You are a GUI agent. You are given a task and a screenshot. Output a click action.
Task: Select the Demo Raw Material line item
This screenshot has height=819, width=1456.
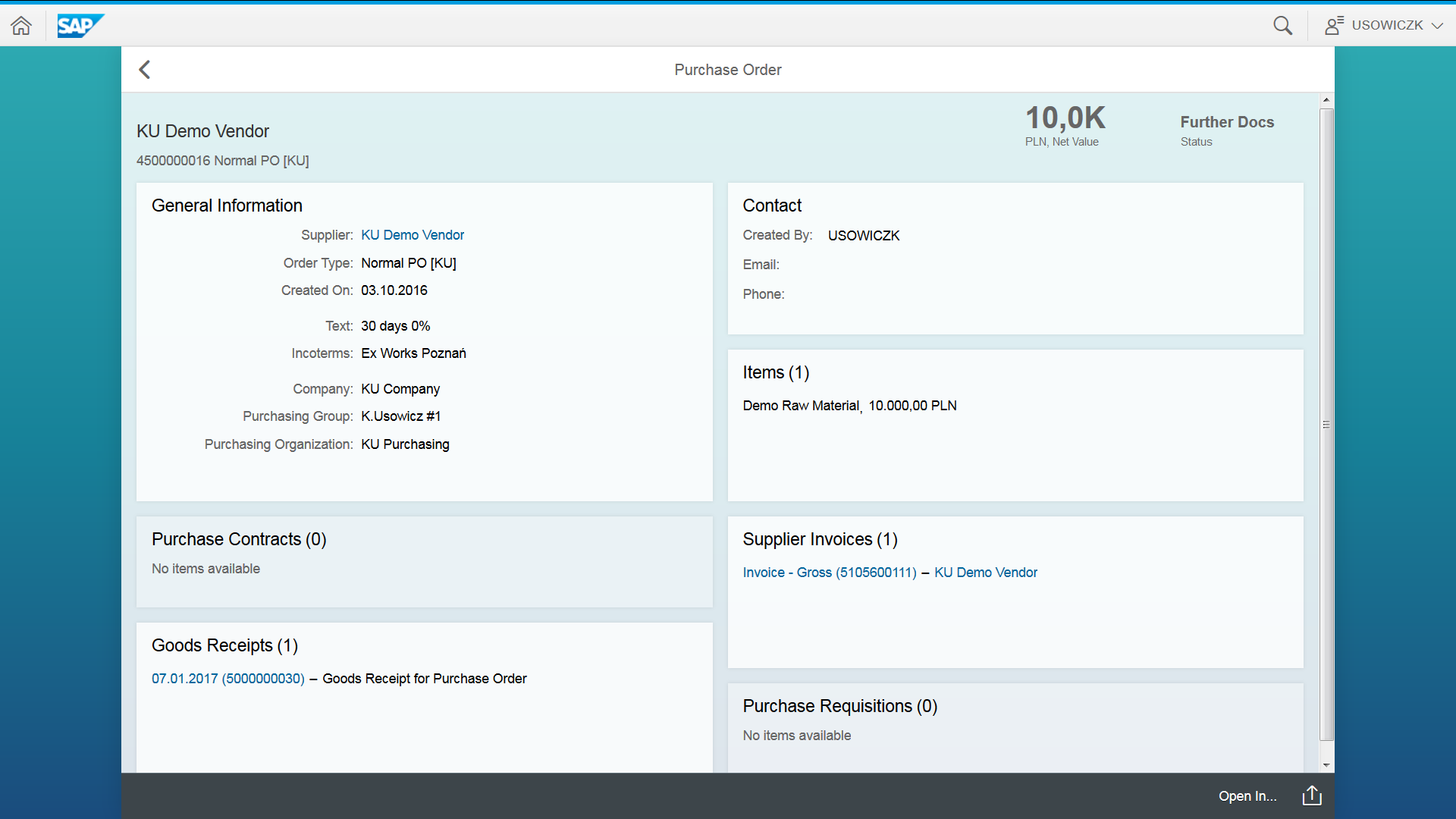coord(849,405)
